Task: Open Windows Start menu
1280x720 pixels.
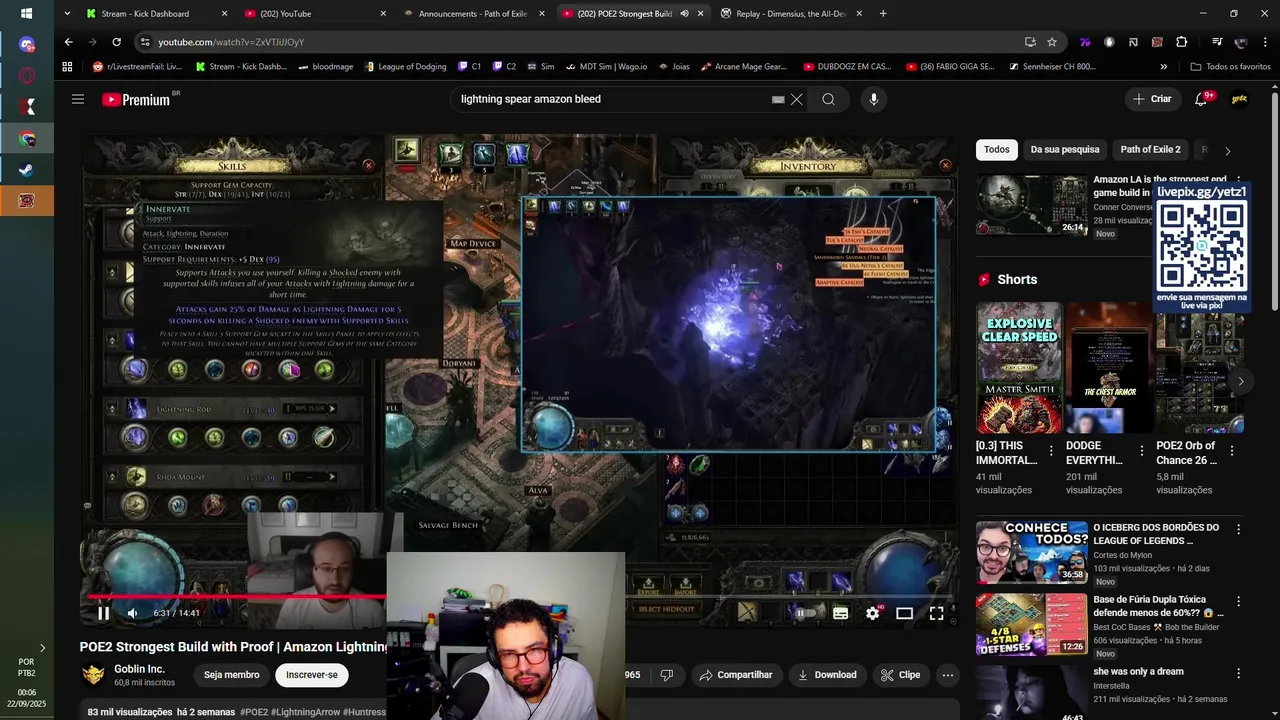Action: click(27, 14)
